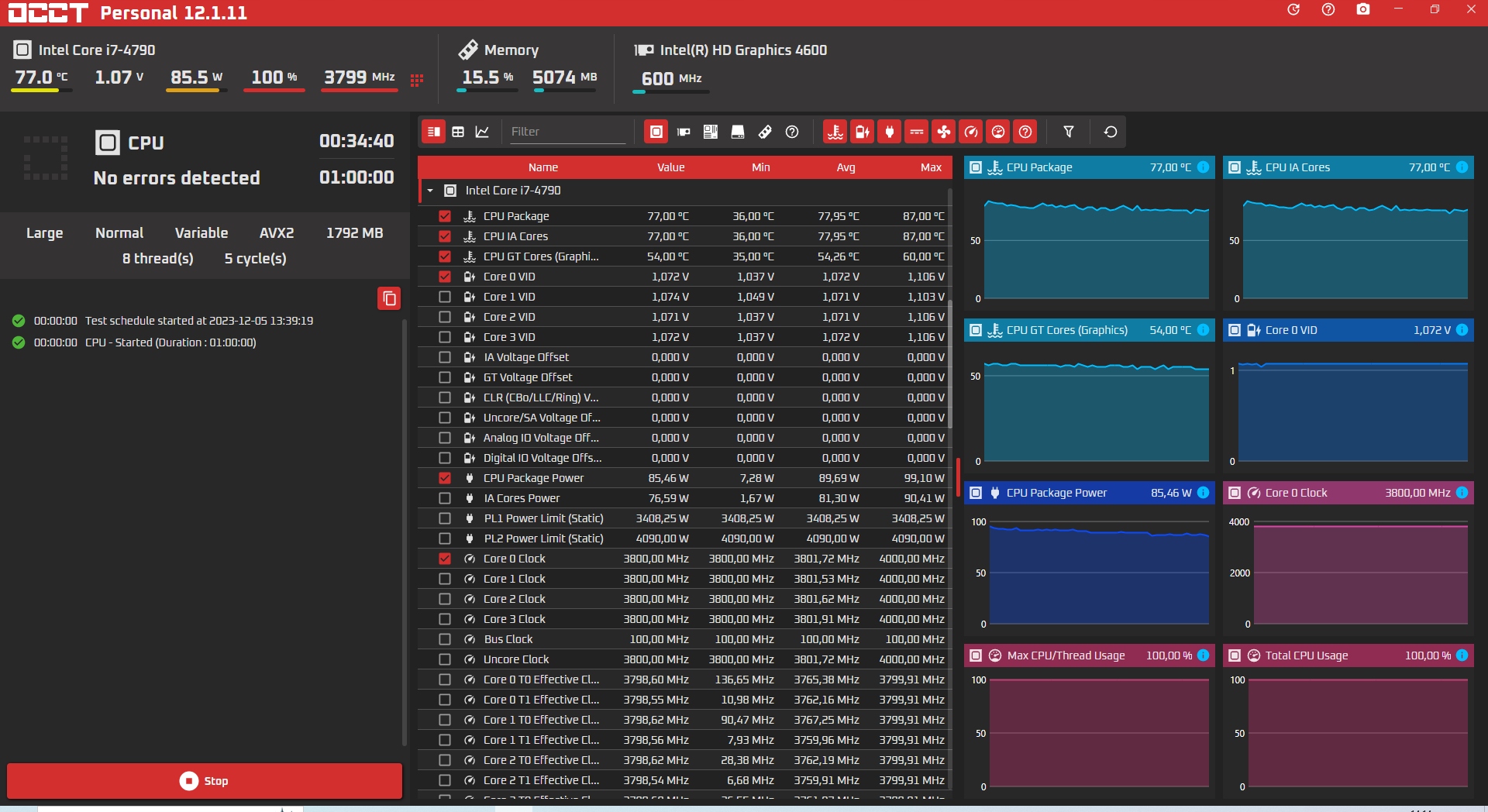The width and height of the screenshot is (1488, 812).
Task: Select the IA Voltage Offset row
Action: (x=685, y=357)
